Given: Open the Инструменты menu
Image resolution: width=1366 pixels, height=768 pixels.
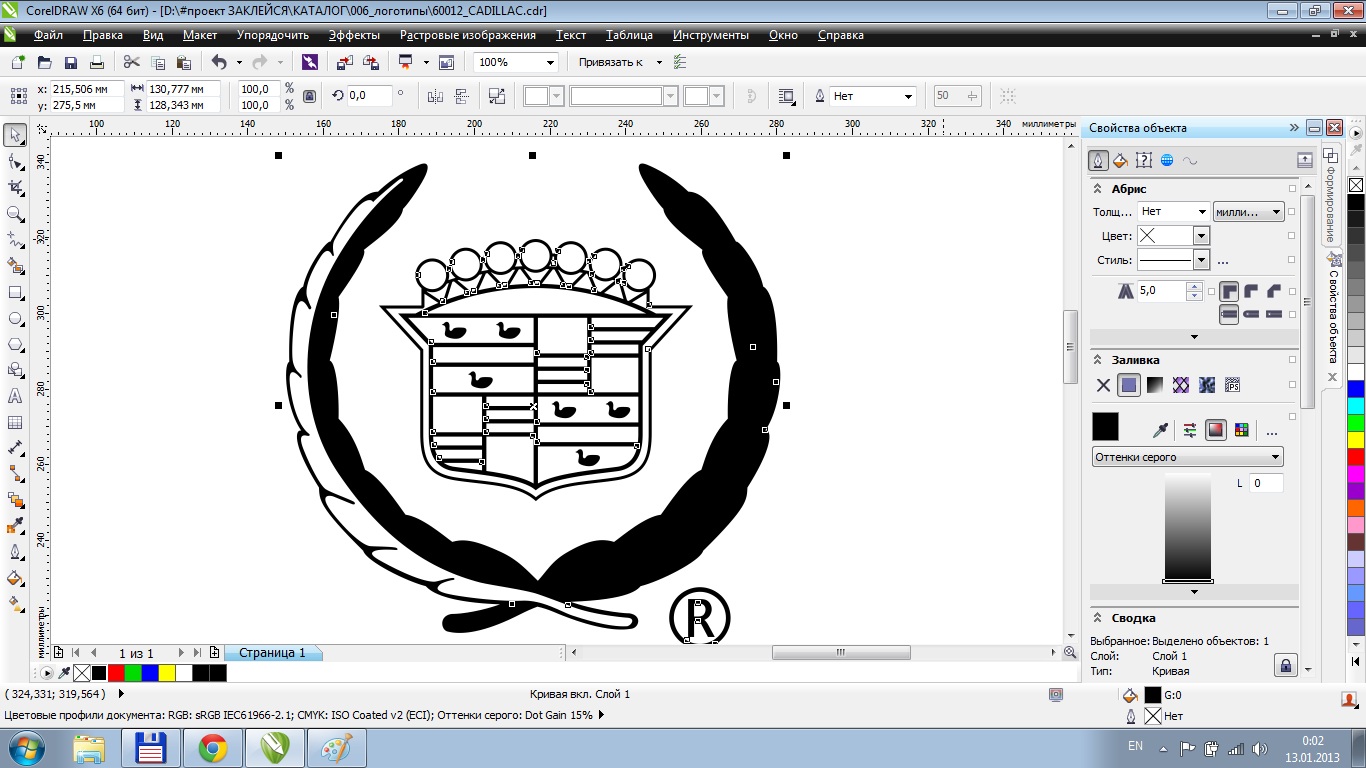Looking at the screenshot, I should (x=710, y=35).
